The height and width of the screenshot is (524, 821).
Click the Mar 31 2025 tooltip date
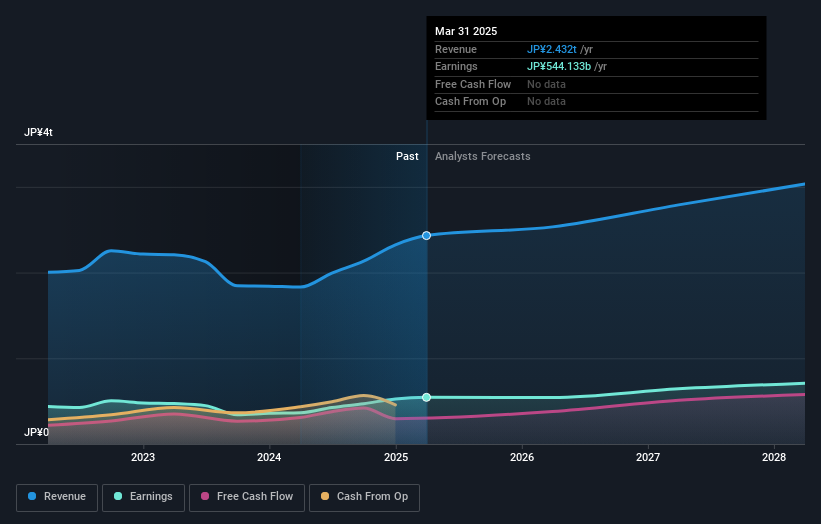466,31
